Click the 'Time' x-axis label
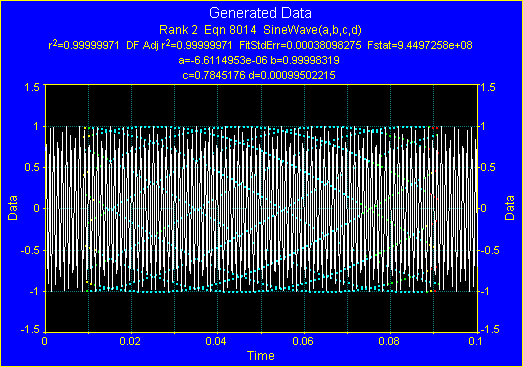This screenshot has height=367, width=523. 260,356
